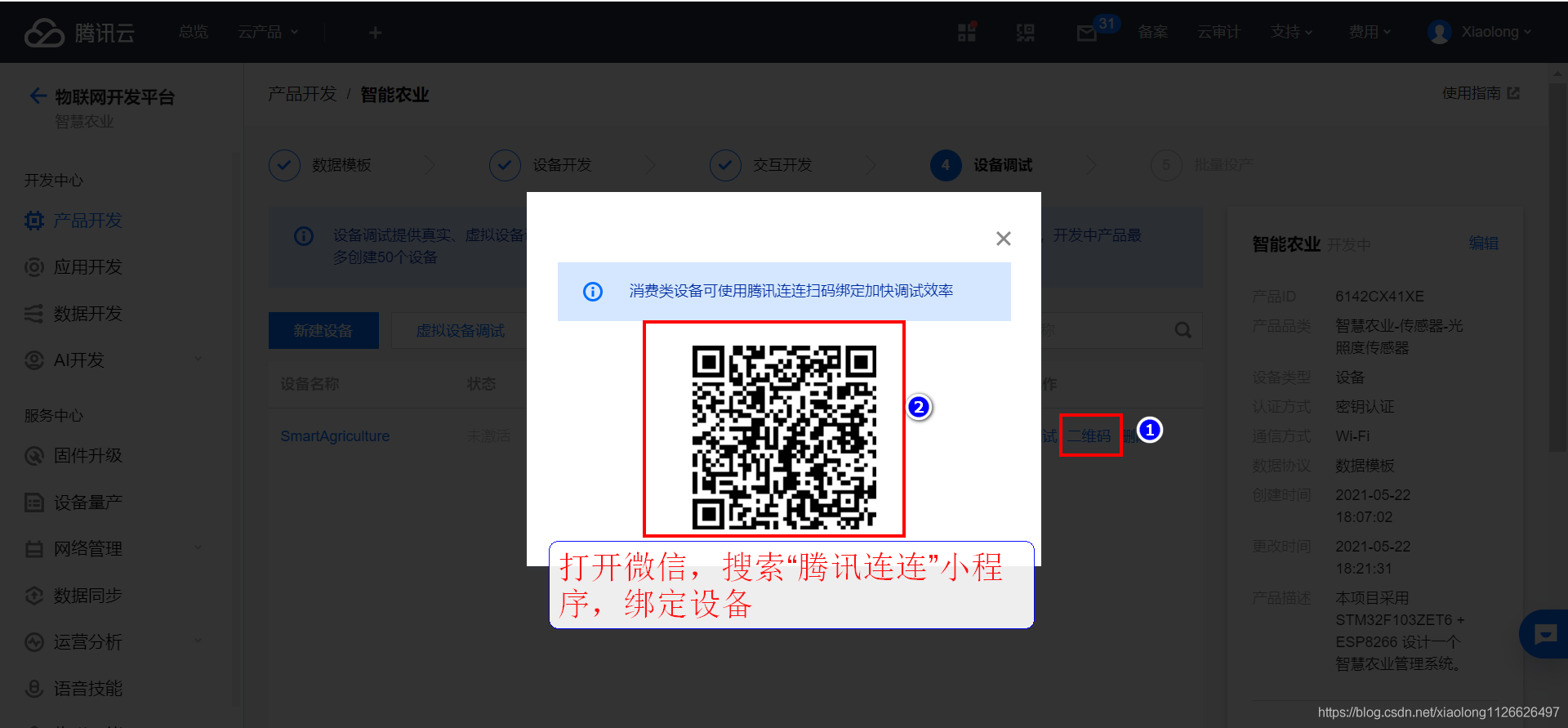Screen dimensions: 1568x728
Task: Open the 总览 overview menu item
Action: 194,32
